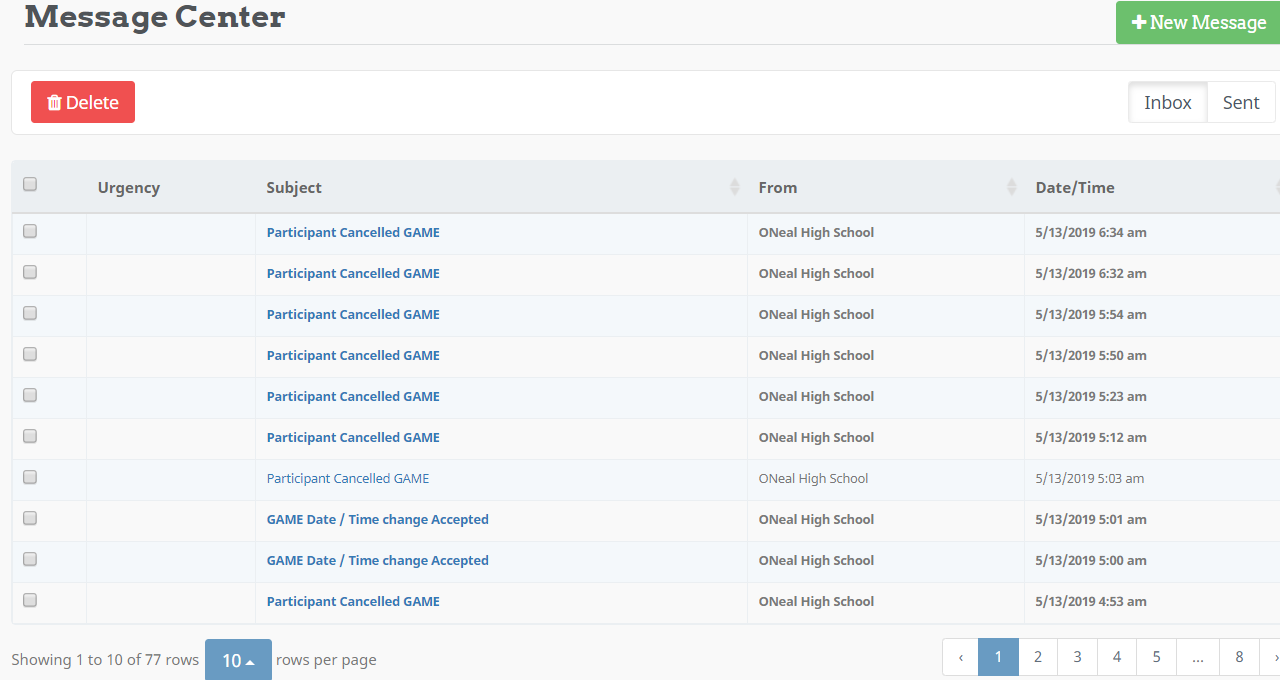Click the red Delete button with trash icon
1280x680 pixels.
pyautogui.click(x=83, y=102)
